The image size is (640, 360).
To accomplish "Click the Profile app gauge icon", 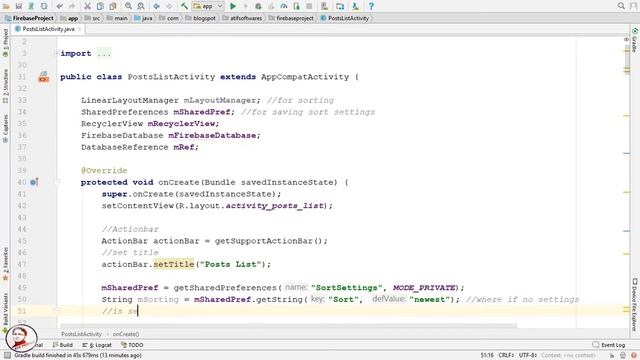I will [284, 6].
